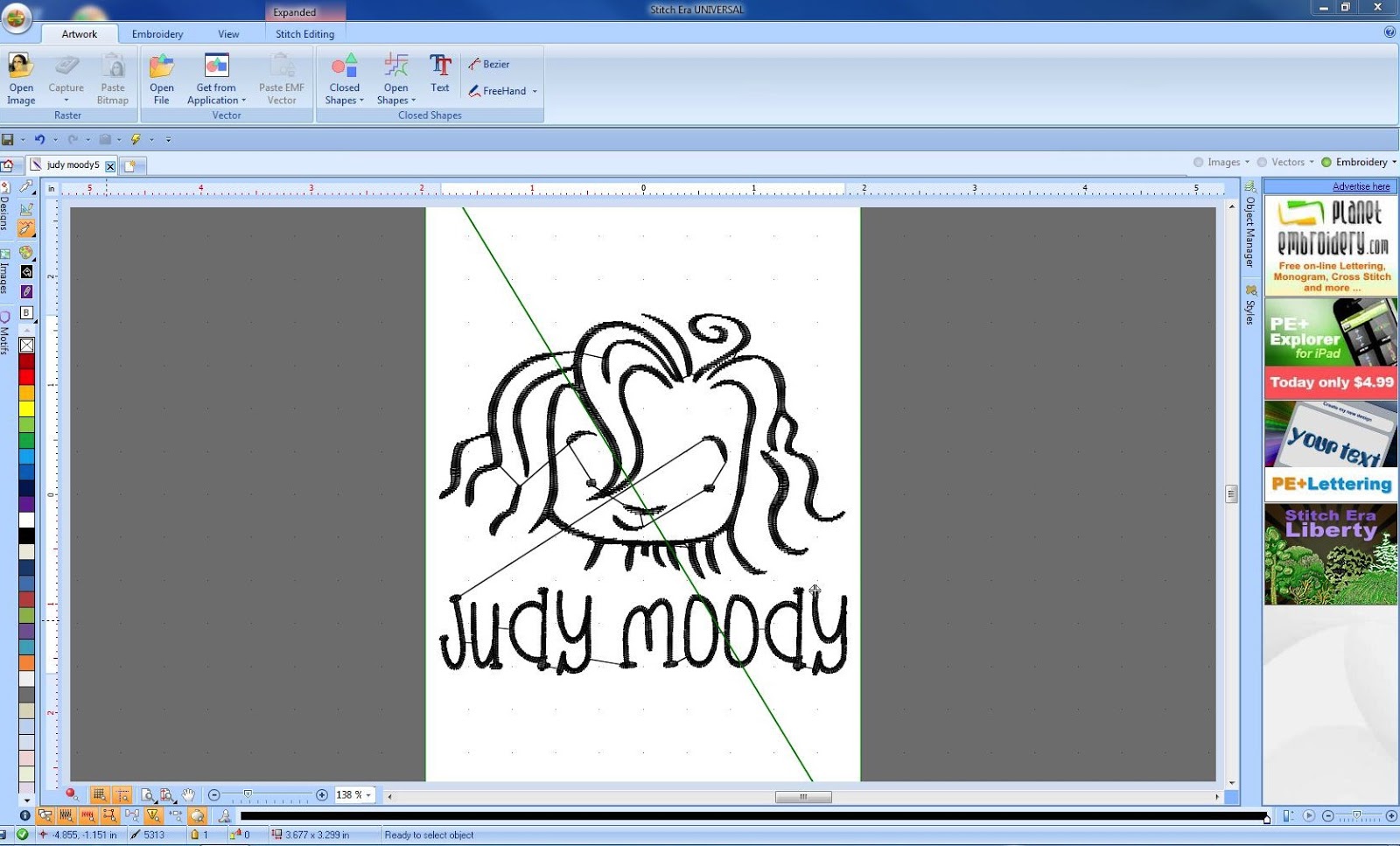Image resolution: width=1400 pixels, height=846 pixels.
Task: Click the zoom in plus button
Action: (x=322, y=794)
